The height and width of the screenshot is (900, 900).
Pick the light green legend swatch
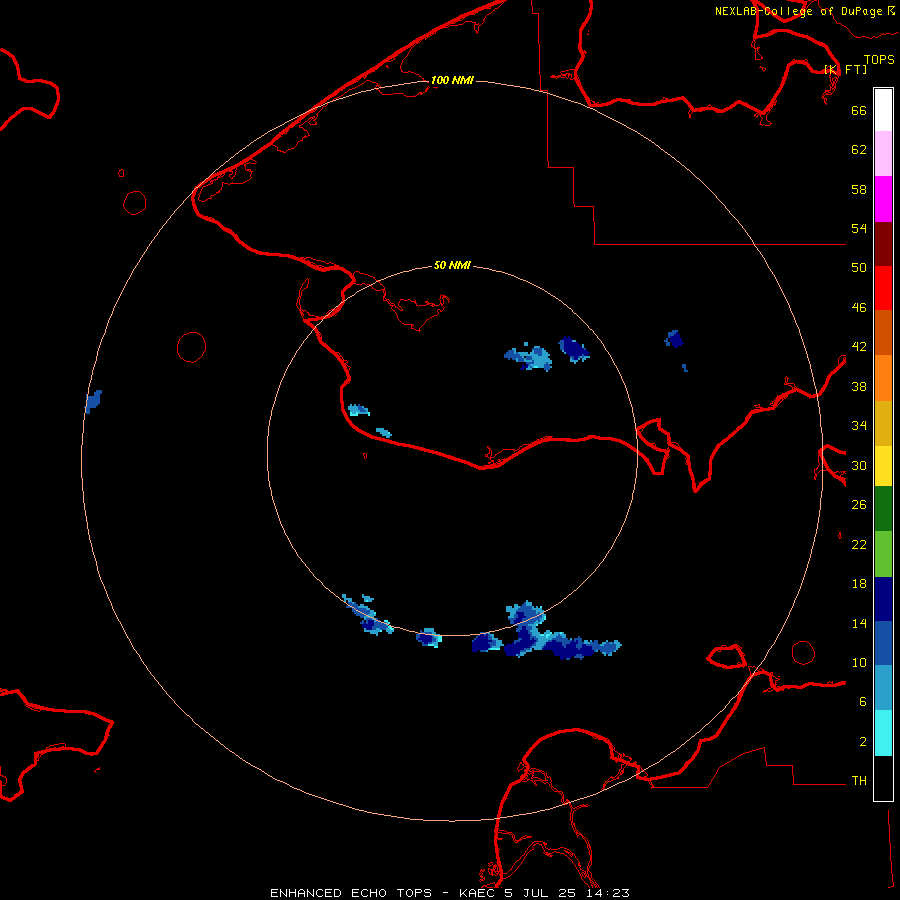coord(883,554)
